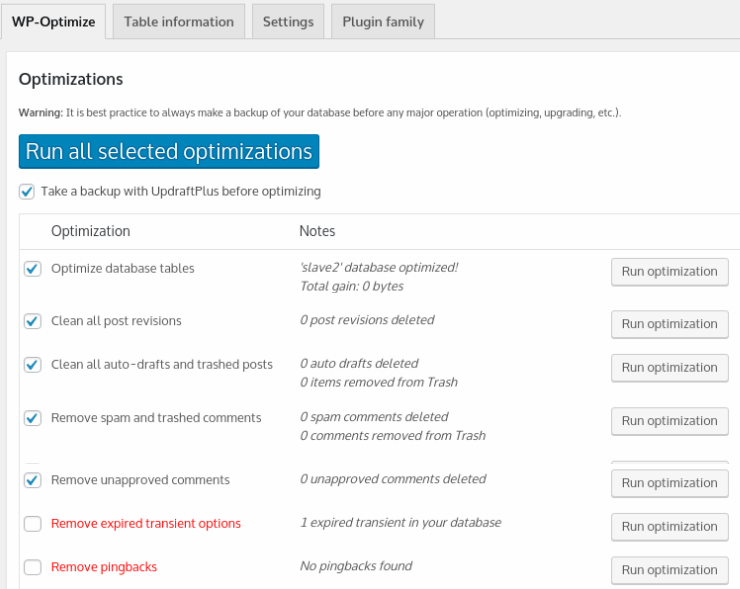Run optimization for pingbacks
Screen dimensions: 740x589
[669, 570]
